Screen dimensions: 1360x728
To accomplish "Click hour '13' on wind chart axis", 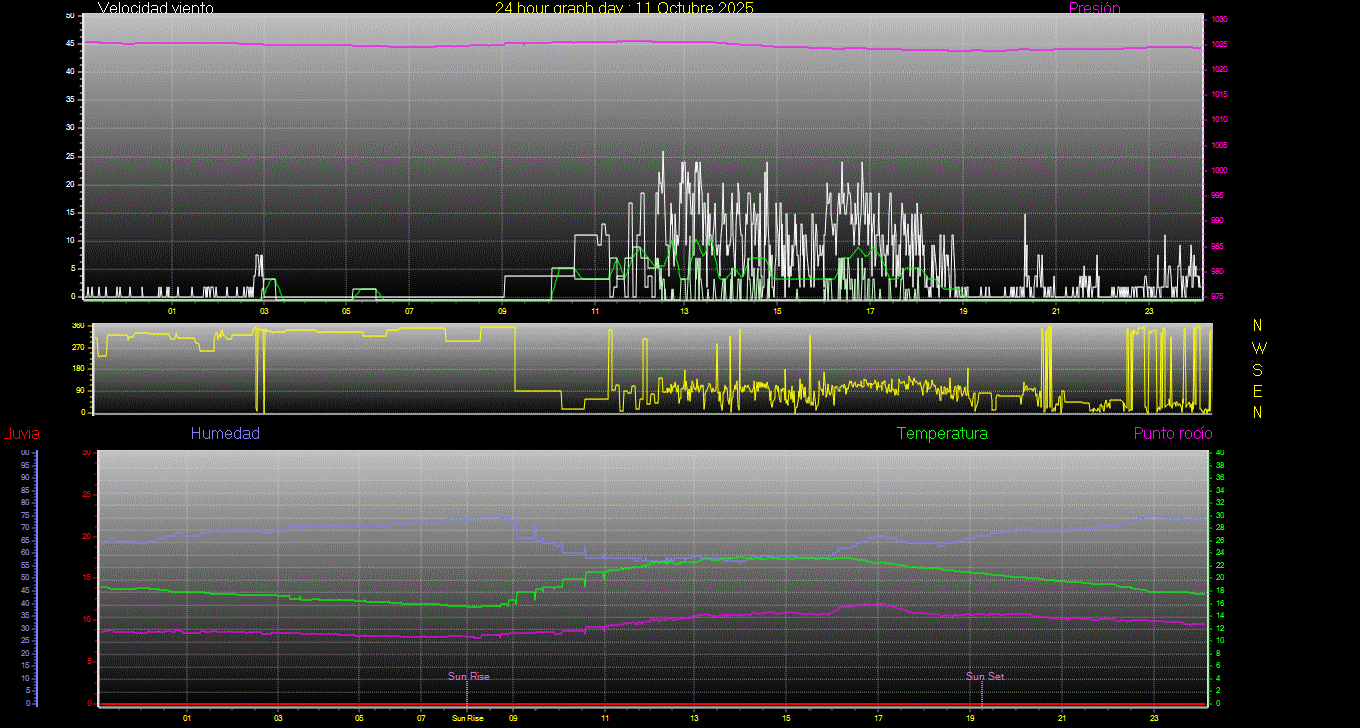I will [x=684, y=312].
